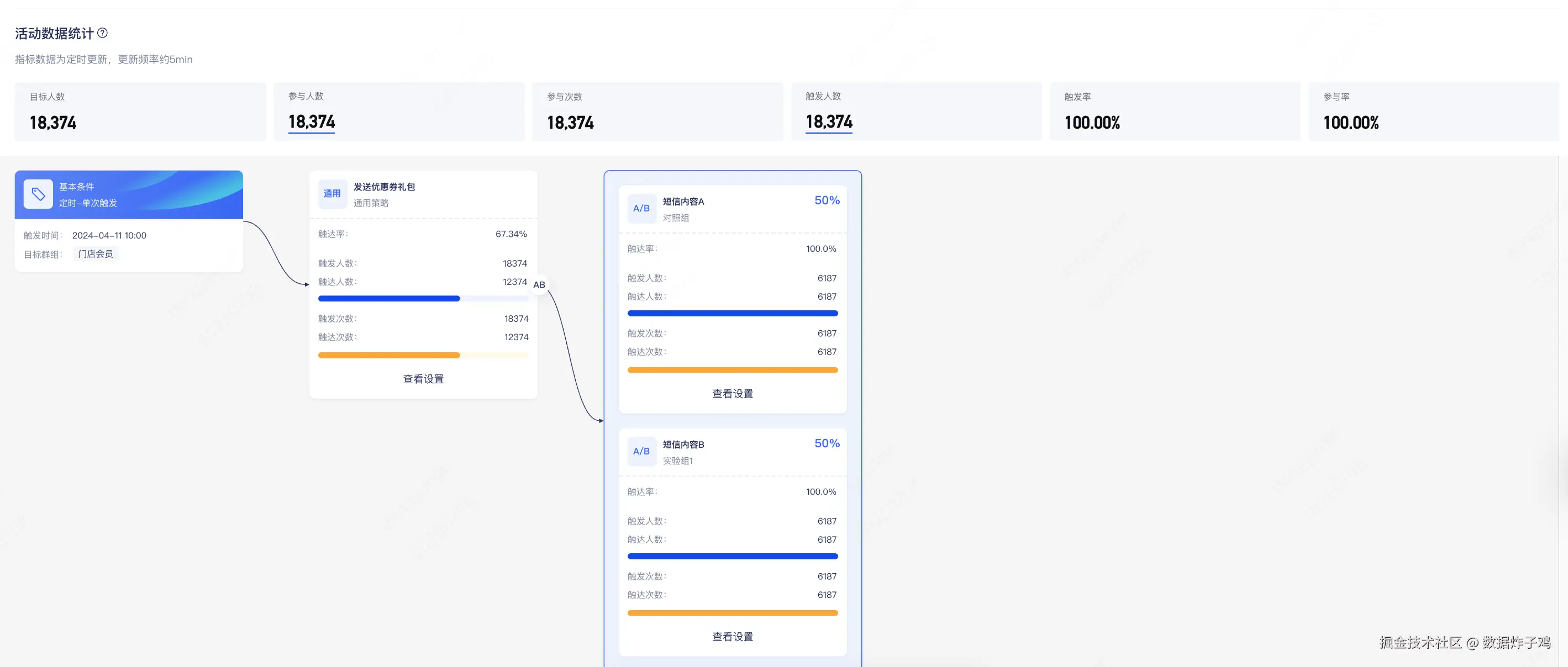Click the trigger time 2024-04-11 10:00

pyautogui.click(x=109, y=236)
